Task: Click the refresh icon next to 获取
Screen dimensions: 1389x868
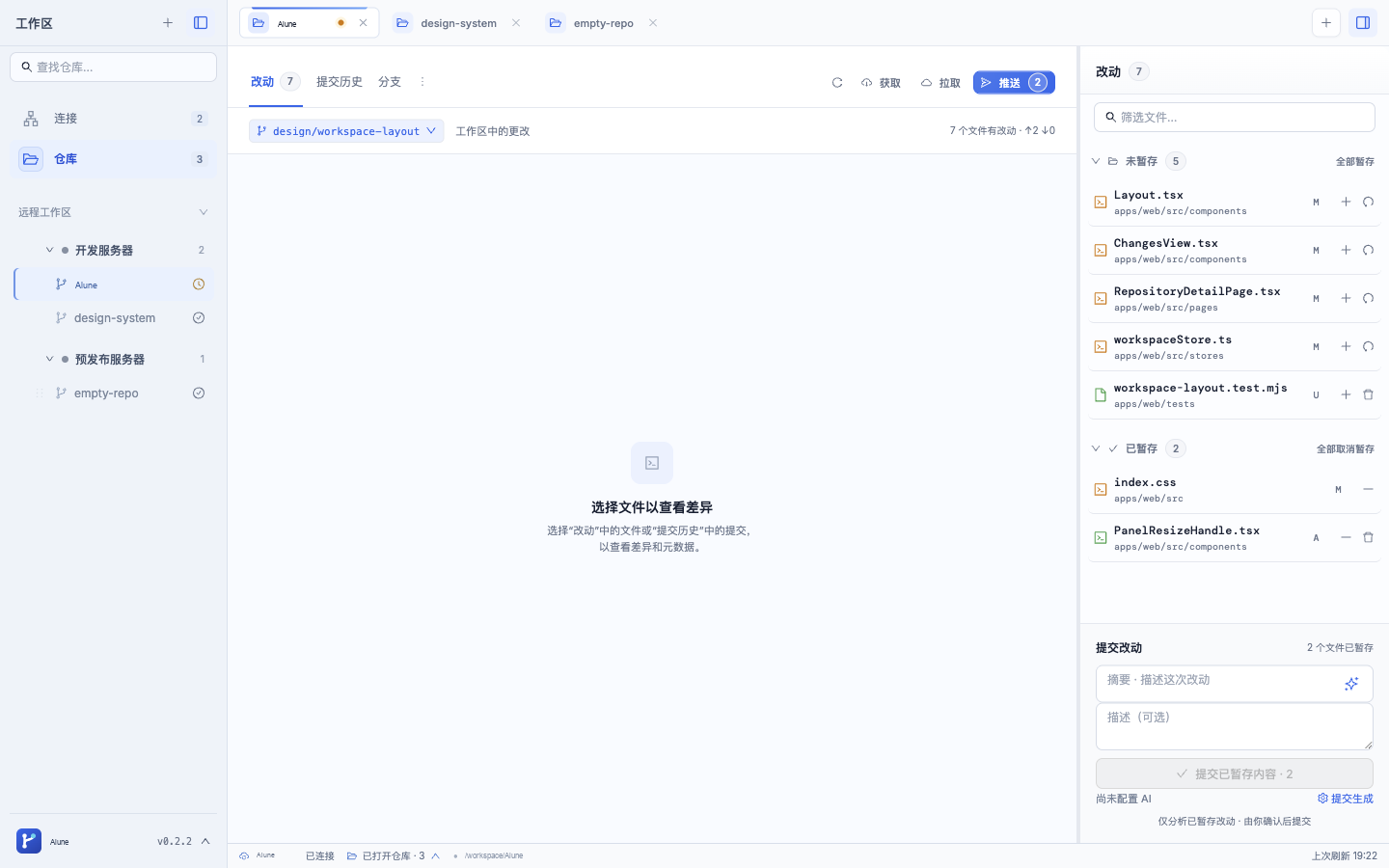Action: 837,83
